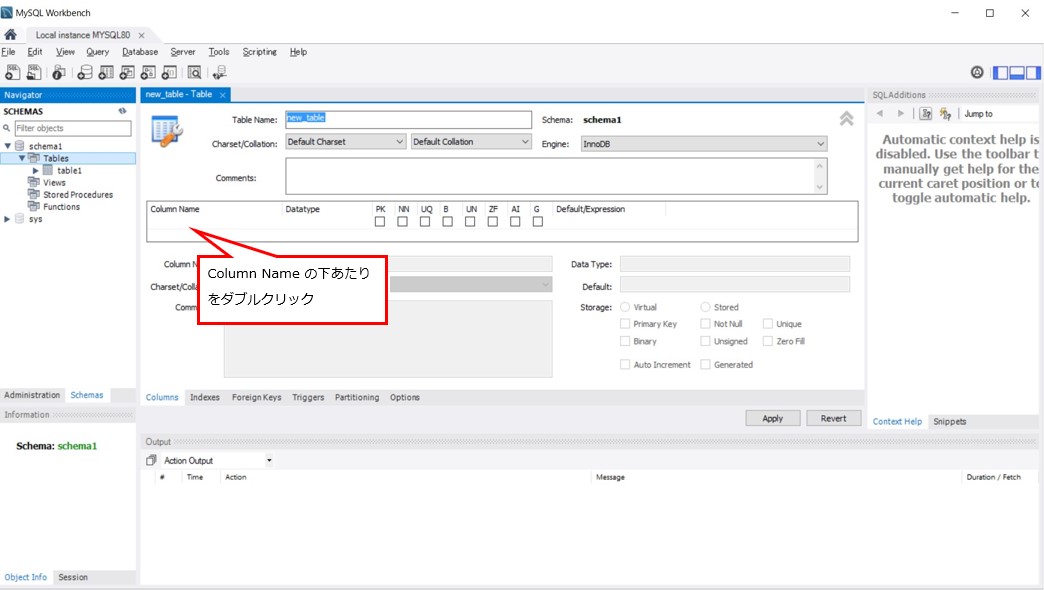The height and width of the screenshot is (590, 1044).
Task: Click the new SQL tab toolbar icon
Action: [x=12, y=72]
